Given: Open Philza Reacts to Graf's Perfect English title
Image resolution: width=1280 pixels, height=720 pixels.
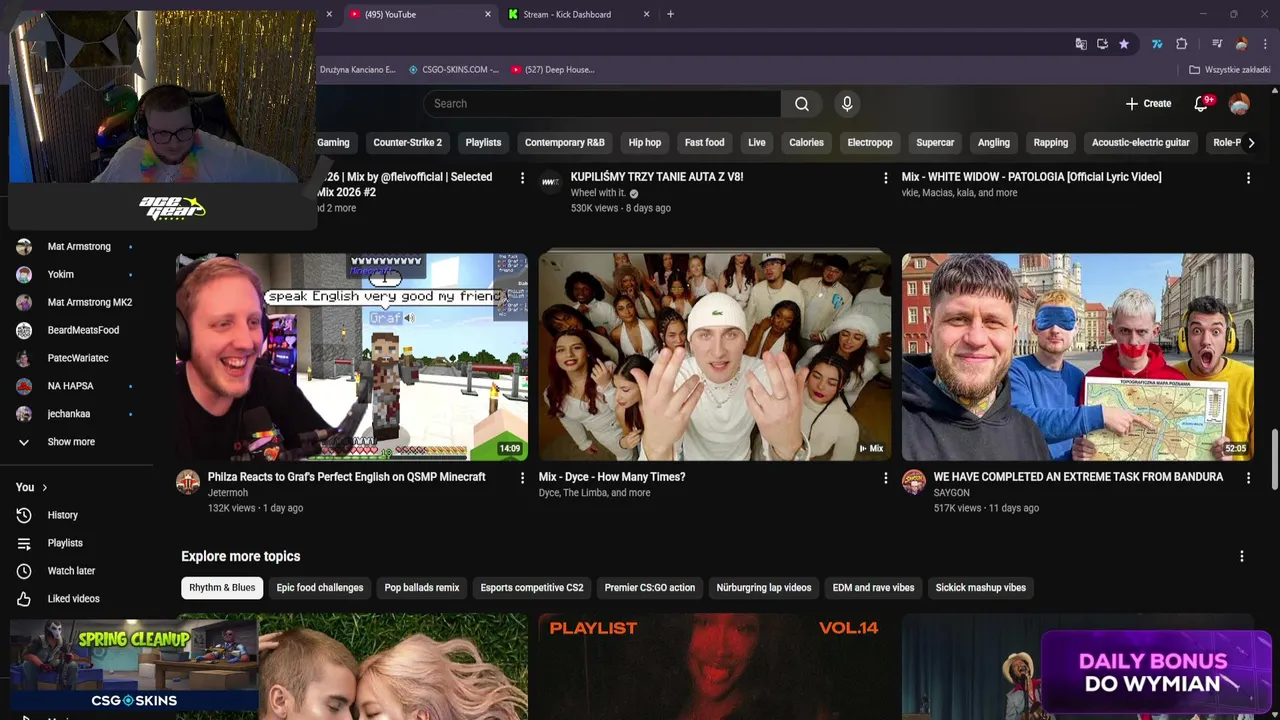Looking at the screenshot, I should click(346, 477).
